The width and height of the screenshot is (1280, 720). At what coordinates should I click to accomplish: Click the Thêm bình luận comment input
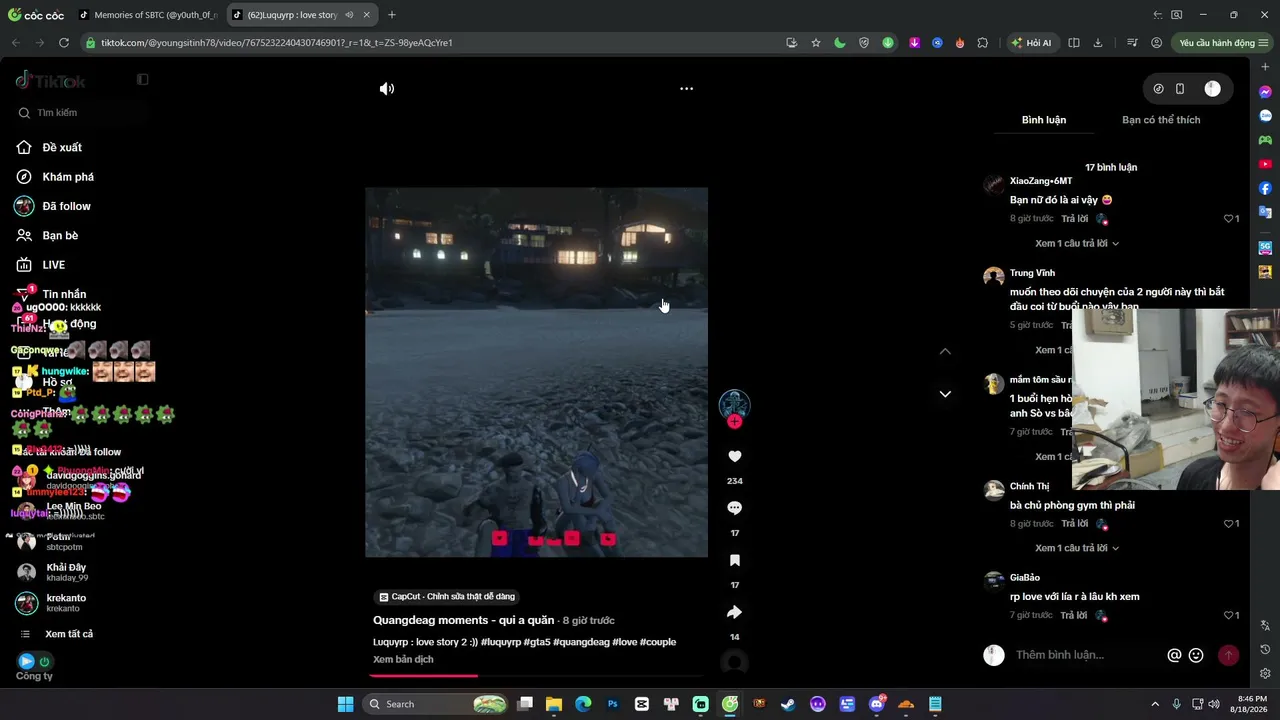(1085, 655)
